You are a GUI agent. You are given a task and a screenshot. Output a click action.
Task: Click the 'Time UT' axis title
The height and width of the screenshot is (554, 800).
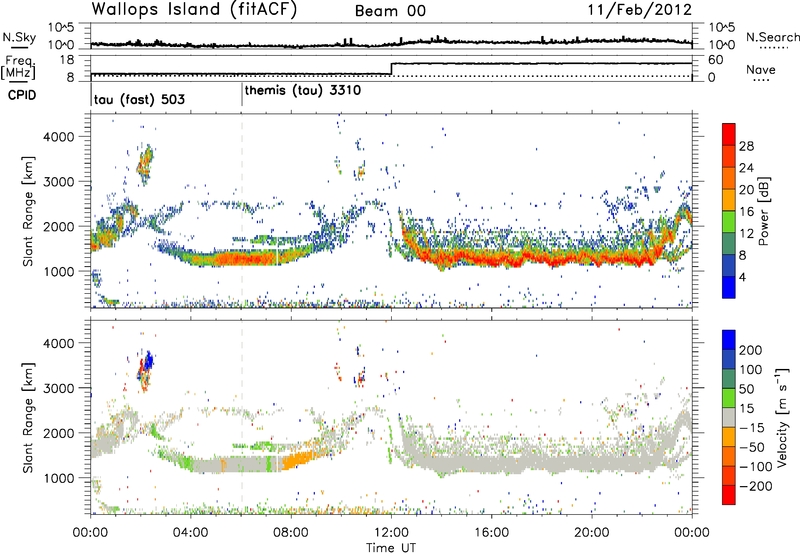click(391, 548)
